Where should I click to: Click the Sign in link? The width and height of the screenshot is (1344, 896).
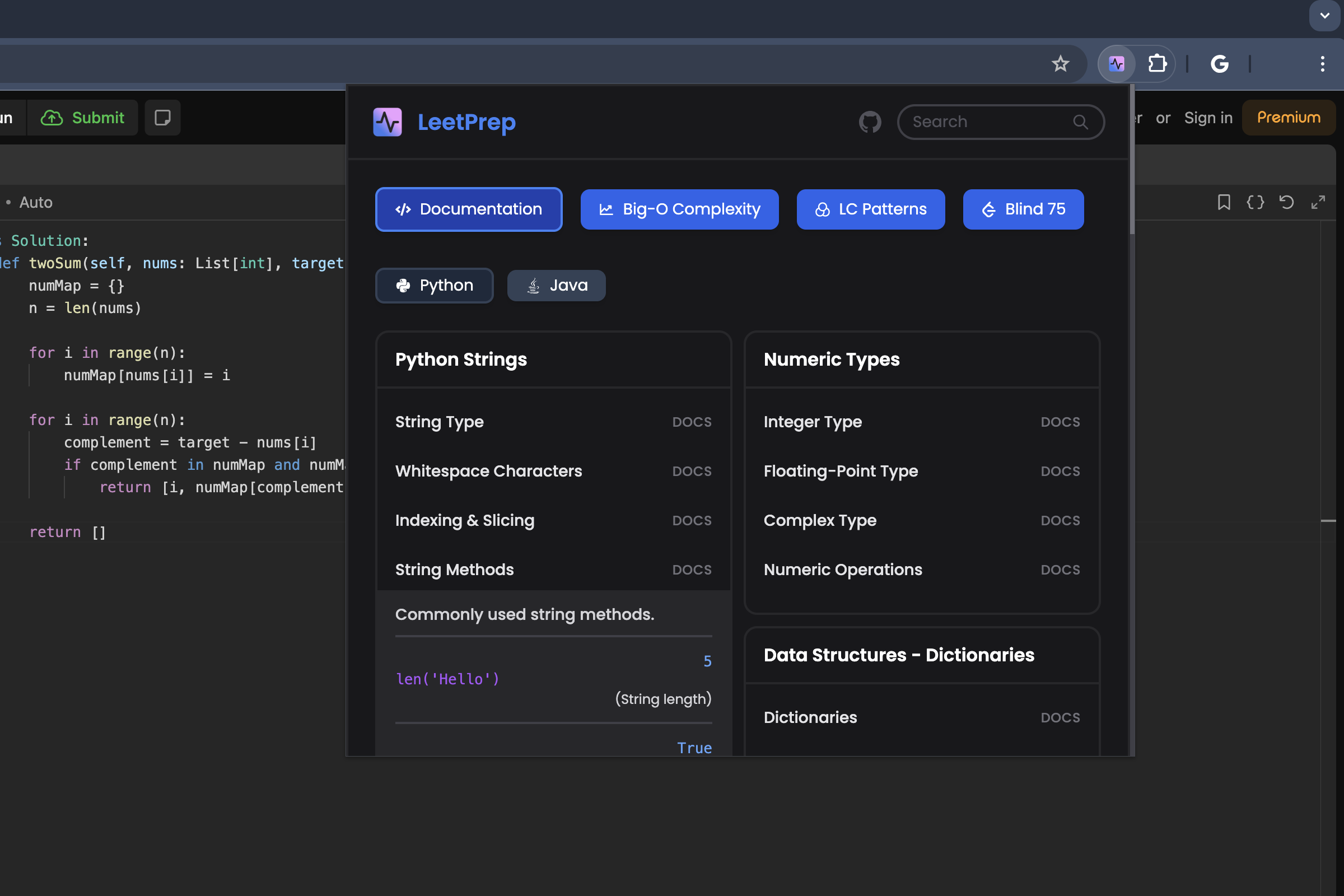tap(1208, 118)
